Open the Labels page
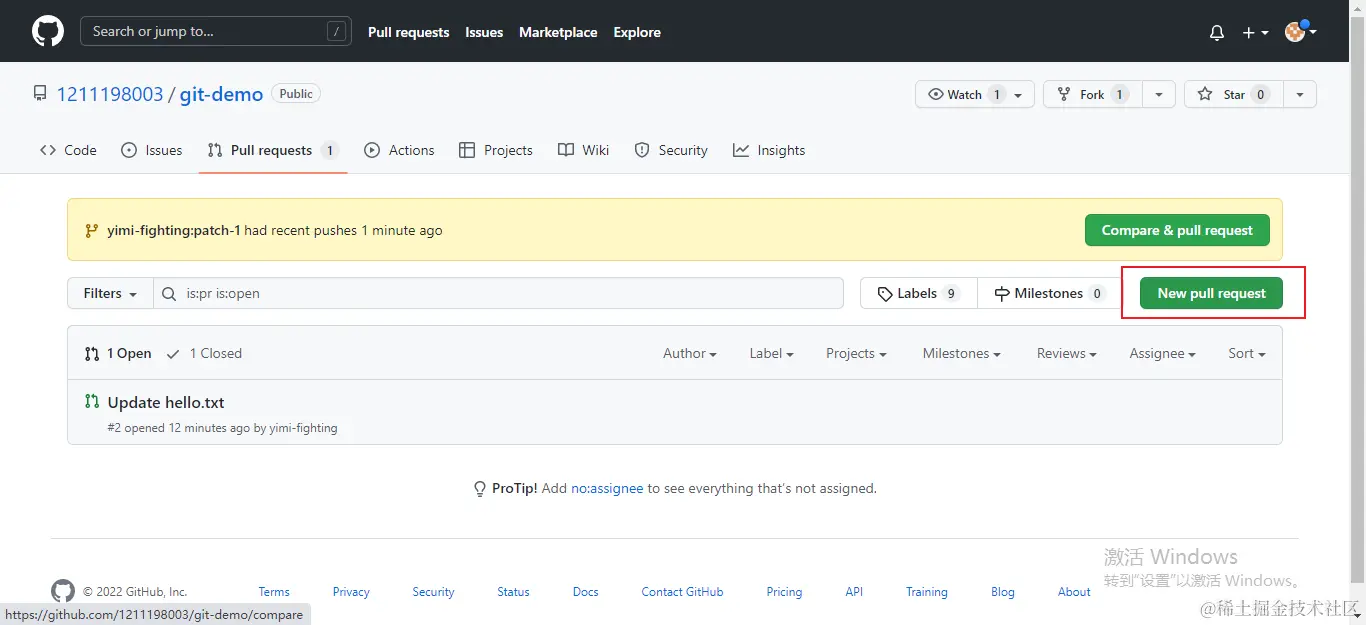1366x625 pixels. 919,293
